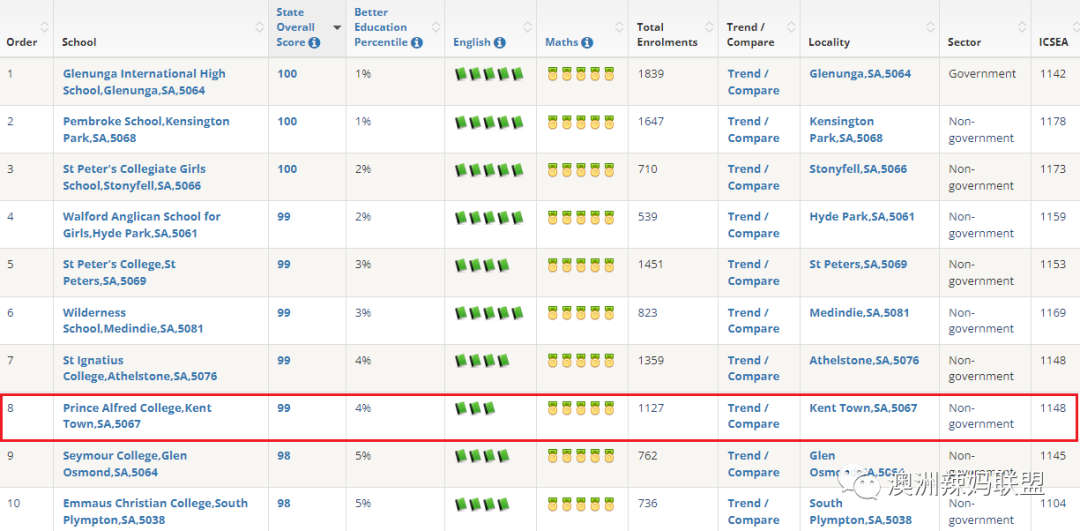Click info icon beside Better Education Percentile

[x=417, y=43]
